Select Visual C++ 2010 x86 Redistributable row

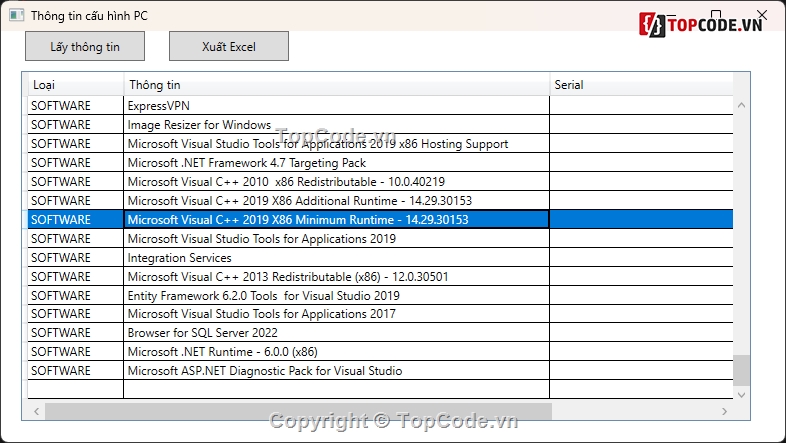(x=380, y=181)
